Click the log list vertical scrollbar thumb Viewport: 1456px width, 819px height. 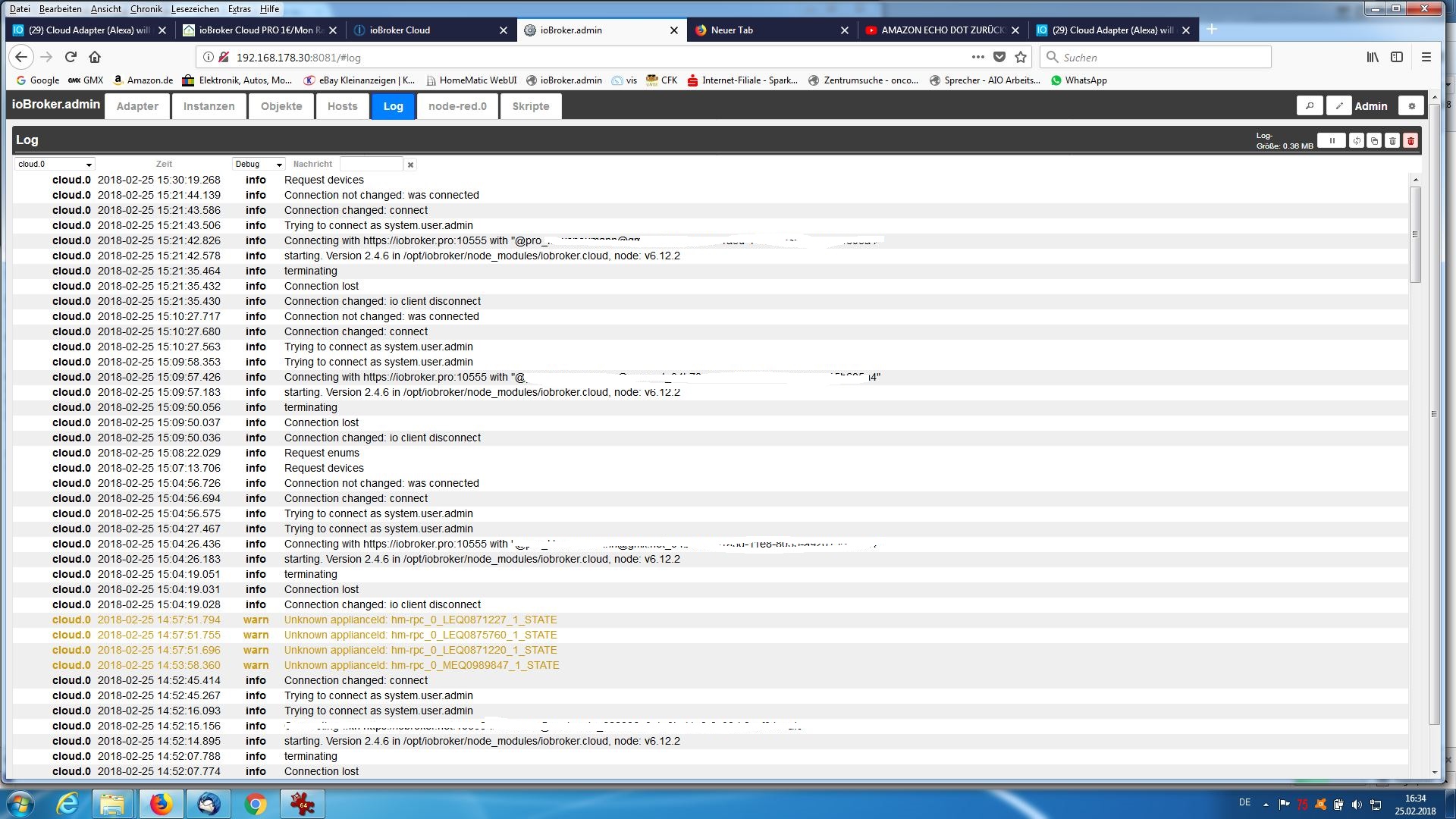click(x=1415, y=234)
